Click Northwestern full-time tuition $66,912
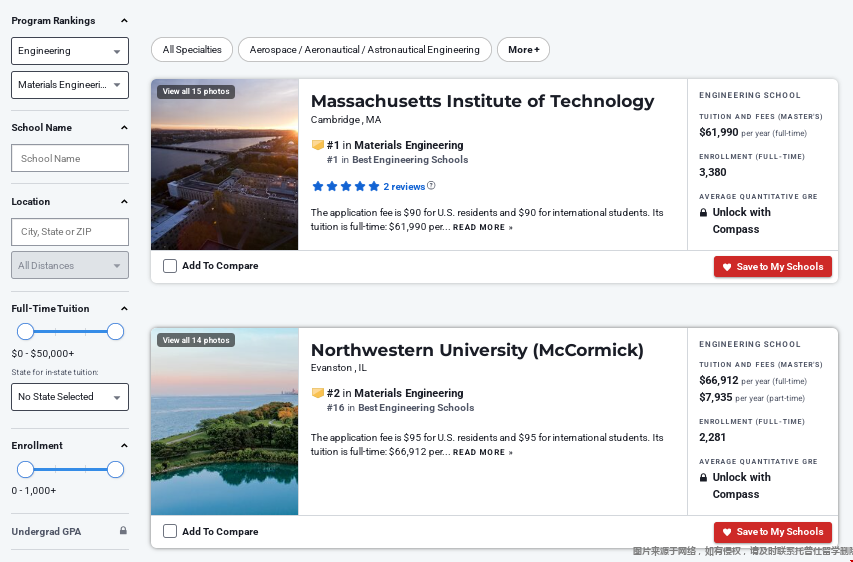This screenshot has width=853, height=562. click(719, 381)
